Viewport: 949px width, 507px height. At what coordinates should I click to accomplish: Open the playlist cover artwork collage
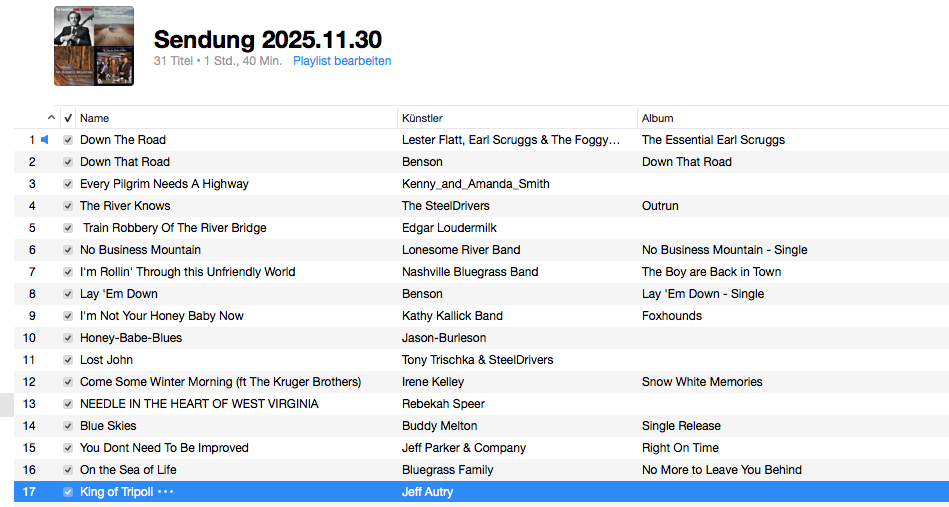[94, 46]
